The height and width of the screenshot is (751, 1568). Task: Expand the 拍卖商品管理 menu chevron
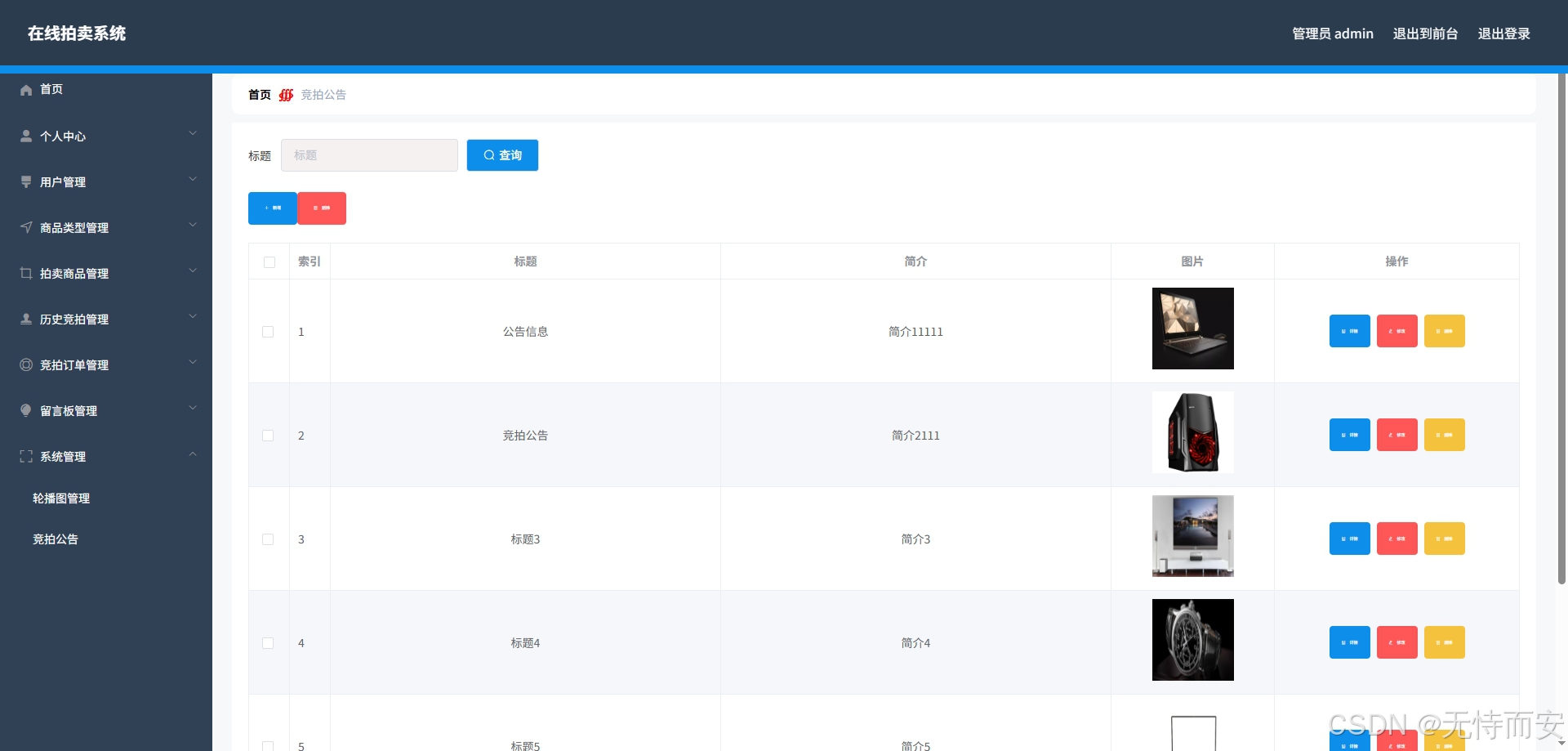(193, 270)
